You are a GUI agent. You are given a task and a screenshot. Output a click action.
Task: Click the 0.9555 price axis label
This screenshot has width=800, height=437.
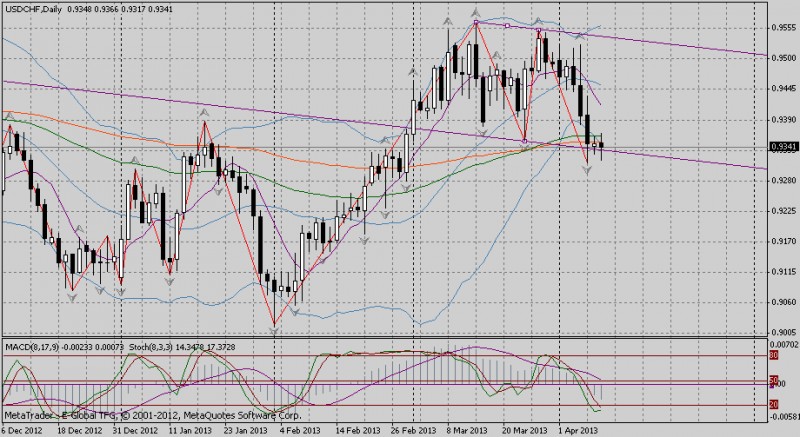(783, 29)
